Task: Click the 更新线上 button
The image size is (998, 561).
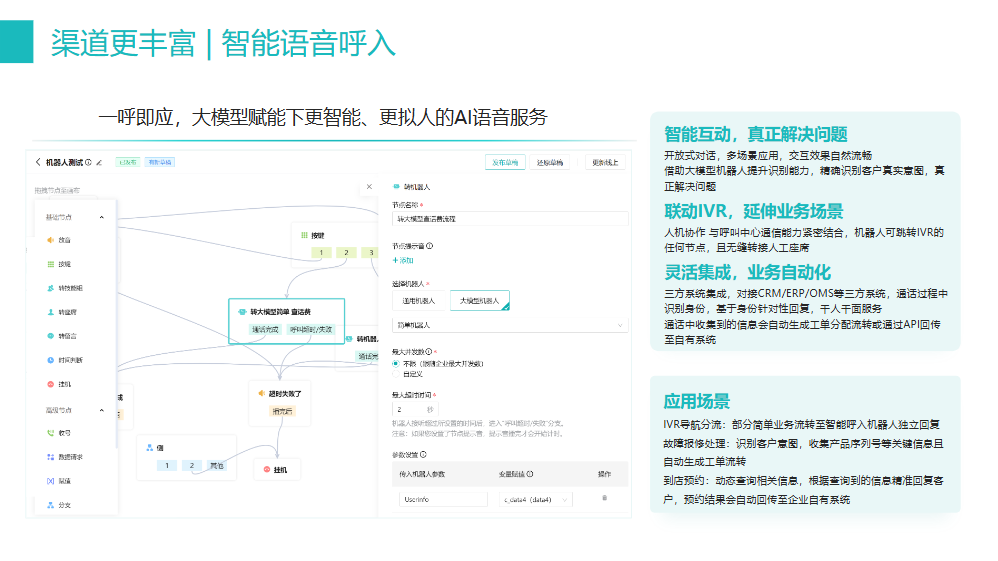Action: point(605,162)
